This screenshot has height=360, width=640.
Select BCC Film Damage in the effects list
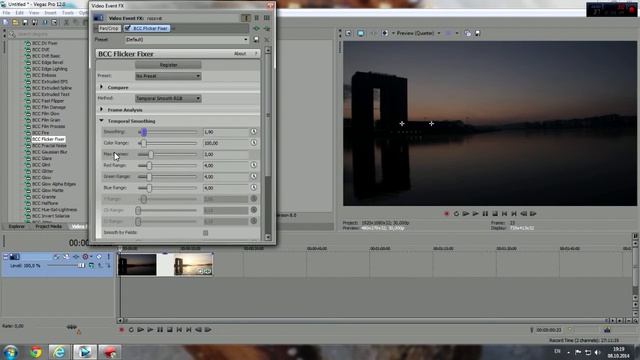click(x=49, y=107)
